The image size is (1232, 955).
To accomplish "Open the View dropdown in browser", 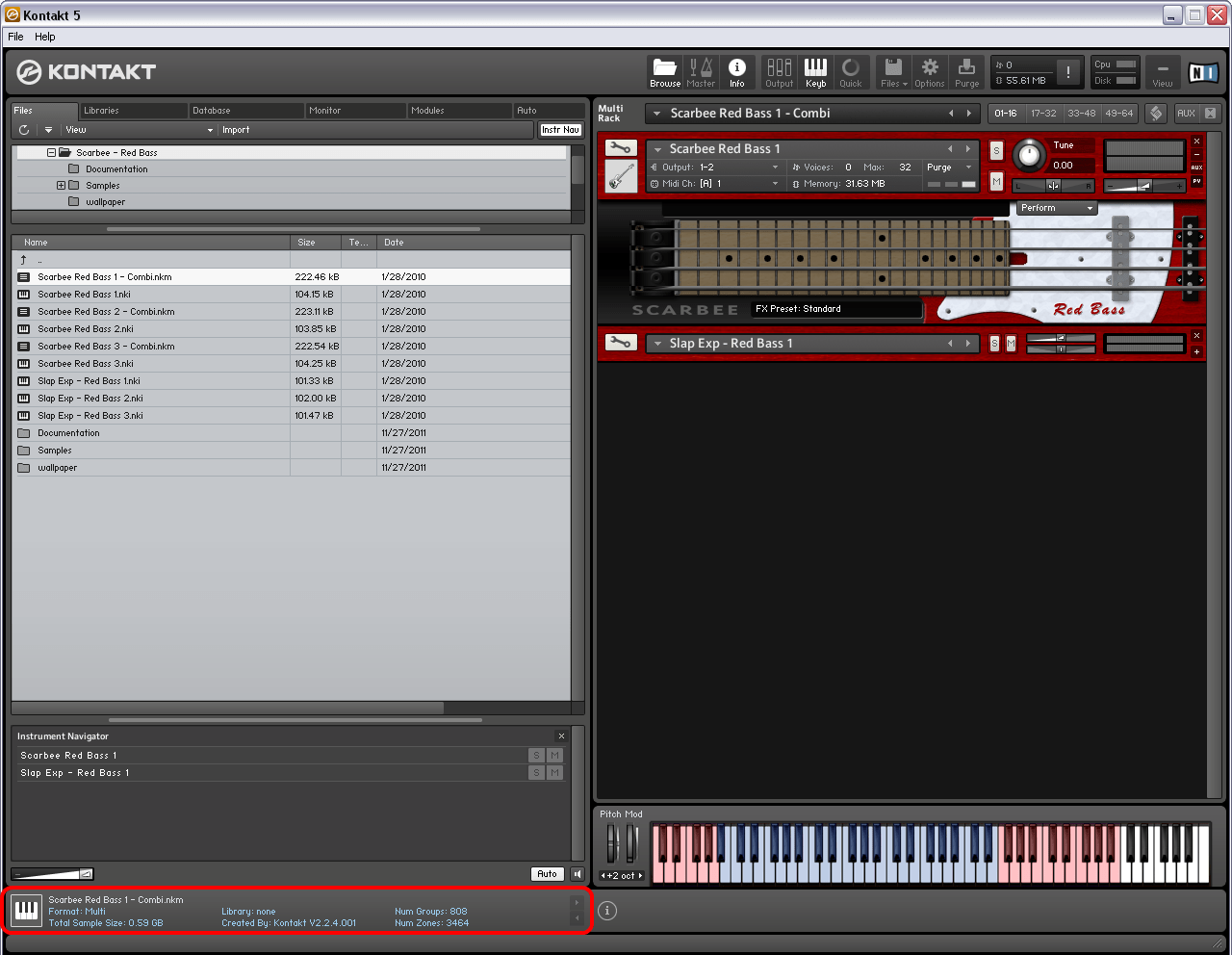I will tap(139, 130).
